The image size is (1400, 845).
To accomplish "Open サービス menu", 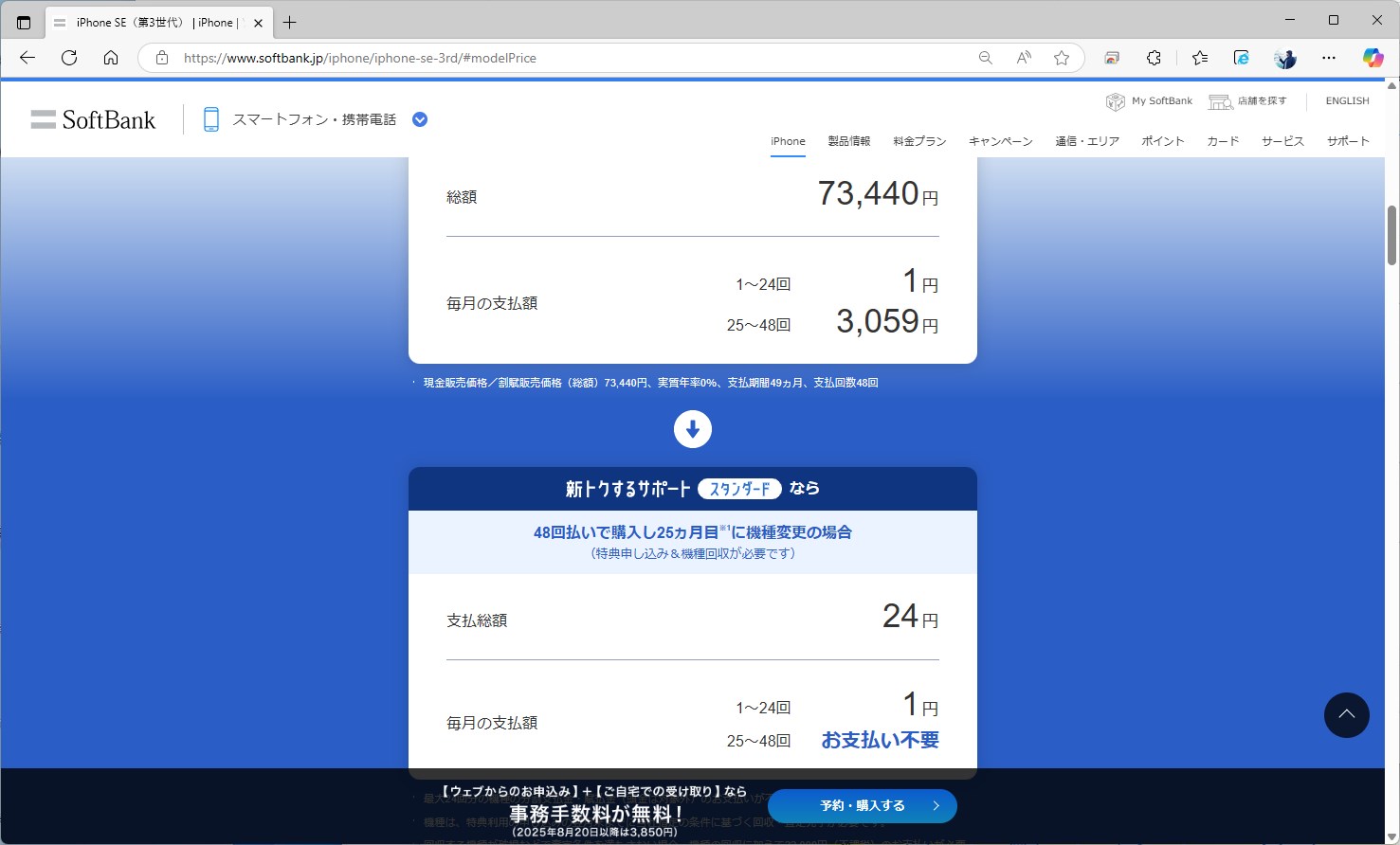I will tap(1282, 141).
